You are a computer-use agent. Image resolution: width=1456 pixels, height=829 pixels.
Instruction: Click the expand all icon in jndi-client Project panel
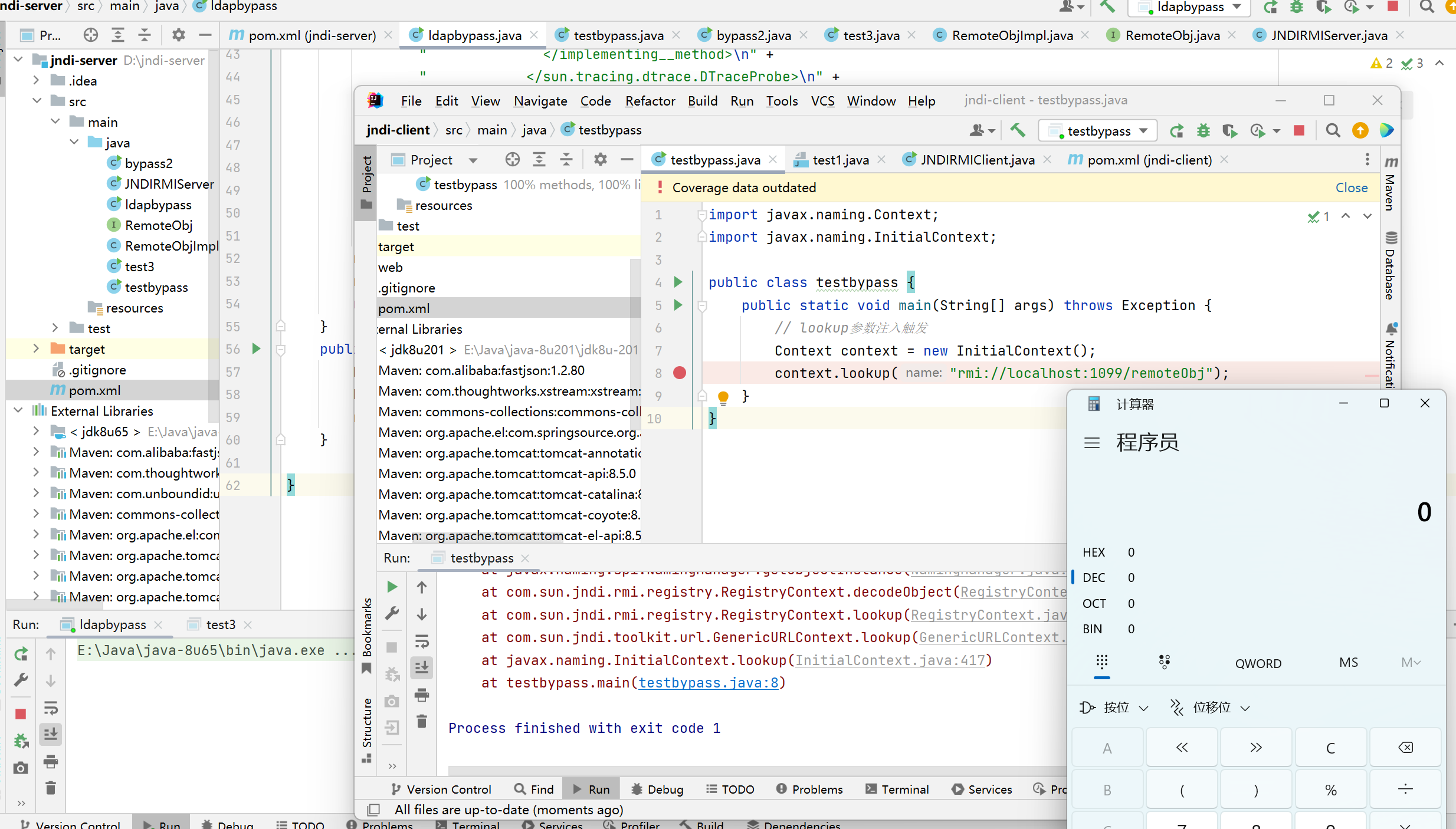(539, 159)
